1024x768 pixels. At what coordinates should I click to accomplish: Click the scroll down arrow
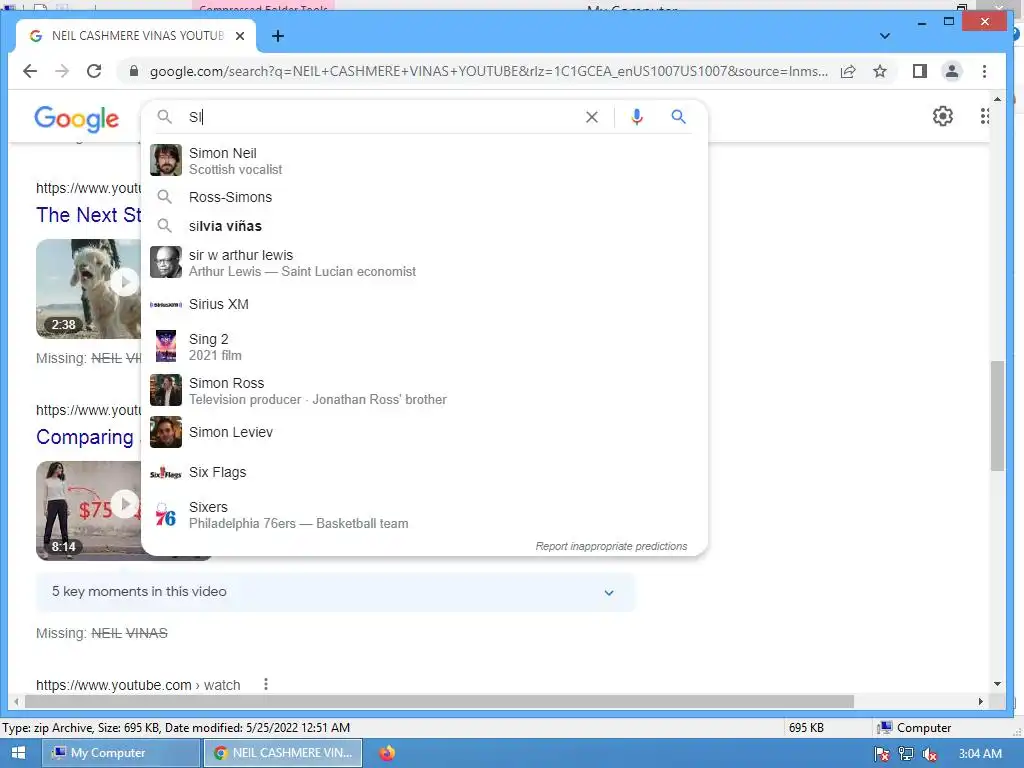click(997, 684)
